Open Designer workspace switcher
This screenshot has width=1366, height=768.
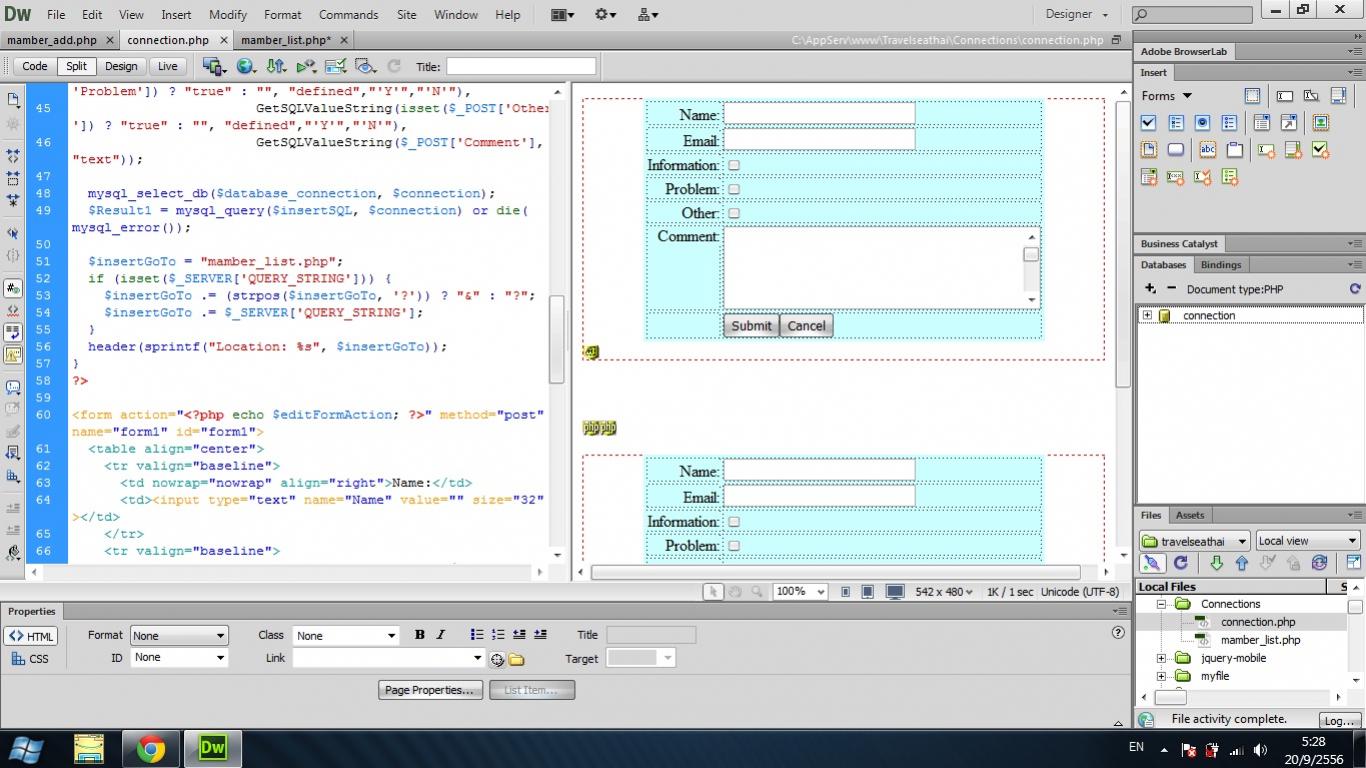pos(1077,15)
